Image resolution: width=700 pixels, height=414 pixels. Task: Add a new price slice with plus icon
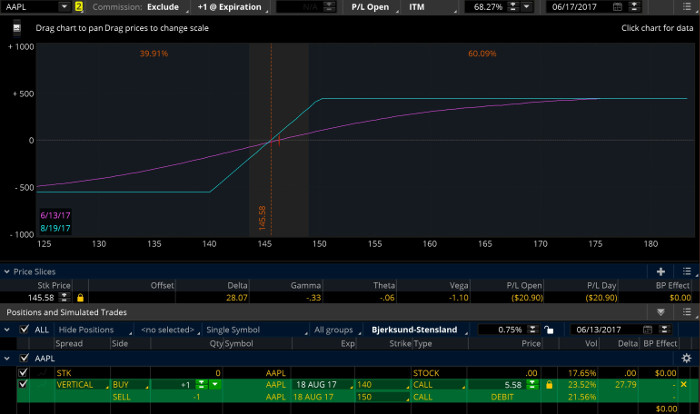tap(661, 271)
